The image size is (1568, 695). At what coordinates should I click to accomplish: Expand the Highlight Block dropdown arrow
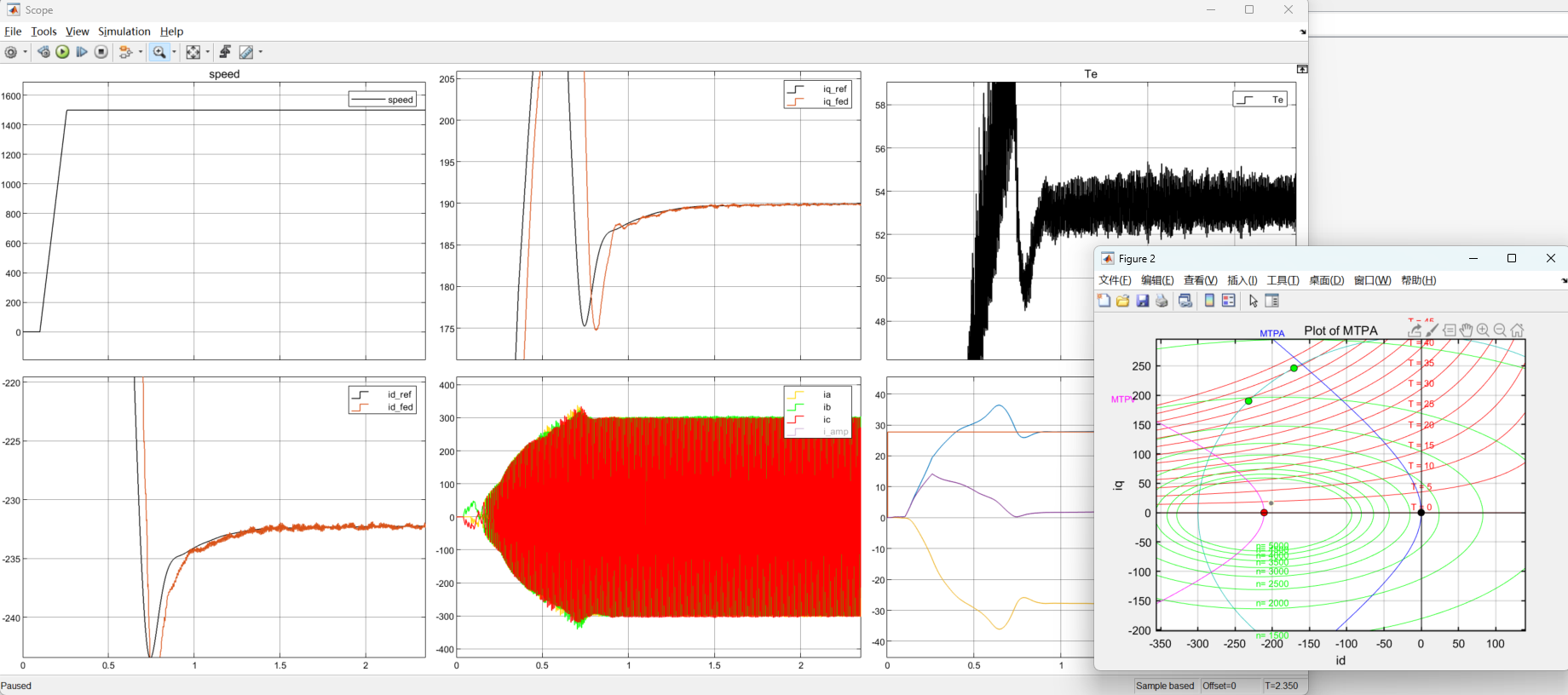[141, 52]
